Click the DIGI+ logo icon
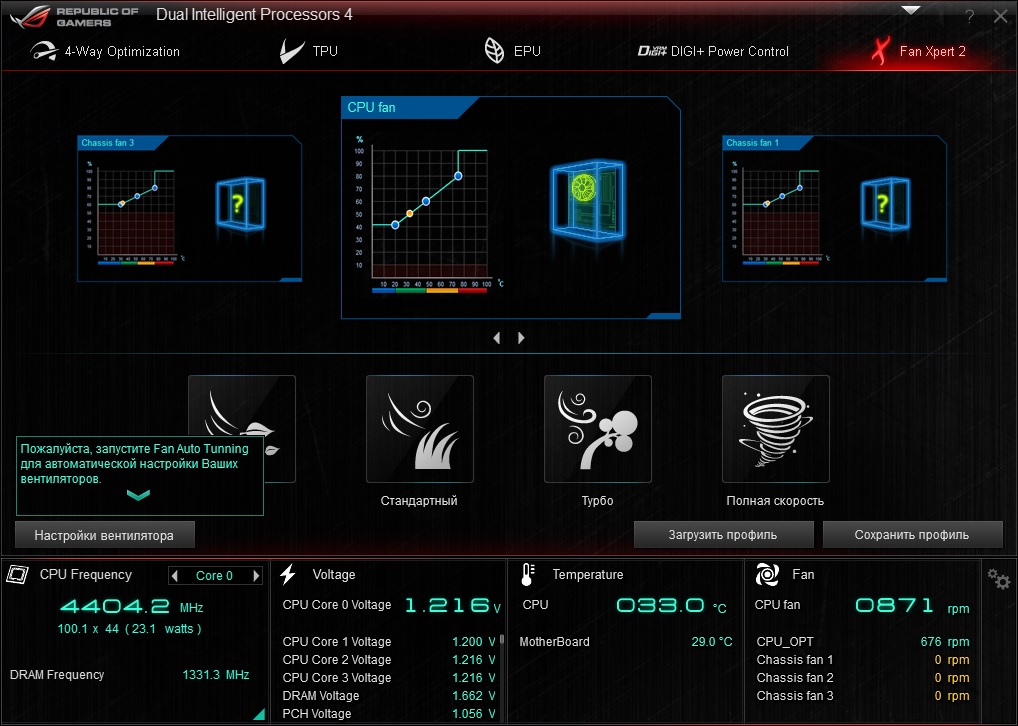Screen dimensions: 1018x726 (652, 51)
